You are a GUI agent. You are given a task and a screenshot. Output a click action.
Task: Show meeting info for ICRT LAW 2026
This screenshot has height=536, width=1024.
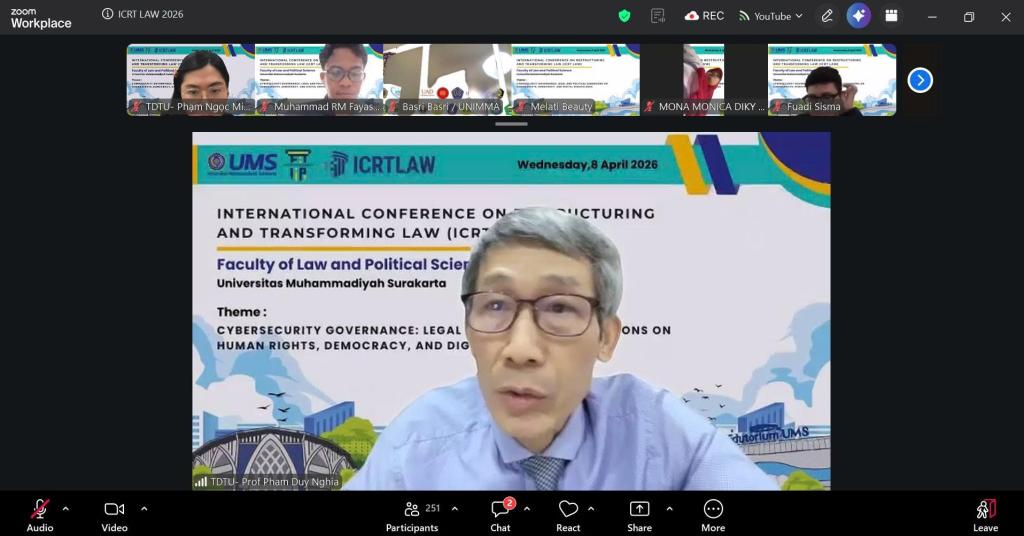coord(108,15)
